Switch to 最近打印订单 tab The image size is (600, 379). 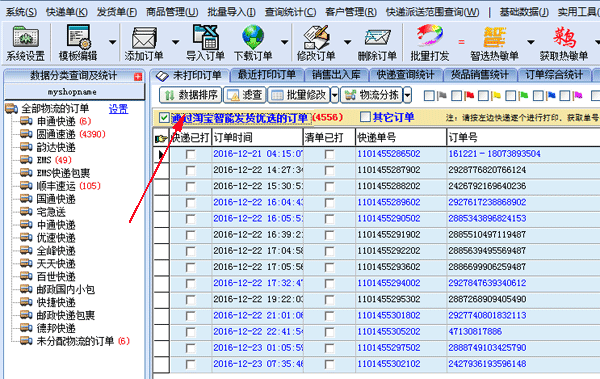click(x=266, y=75)
